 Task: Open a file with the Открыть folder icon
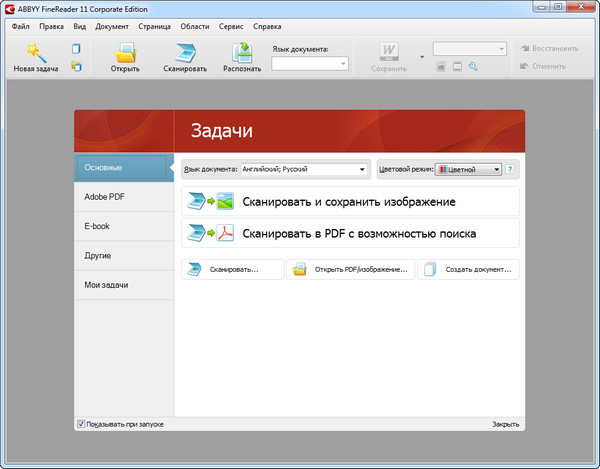click(x=125, y=53)
